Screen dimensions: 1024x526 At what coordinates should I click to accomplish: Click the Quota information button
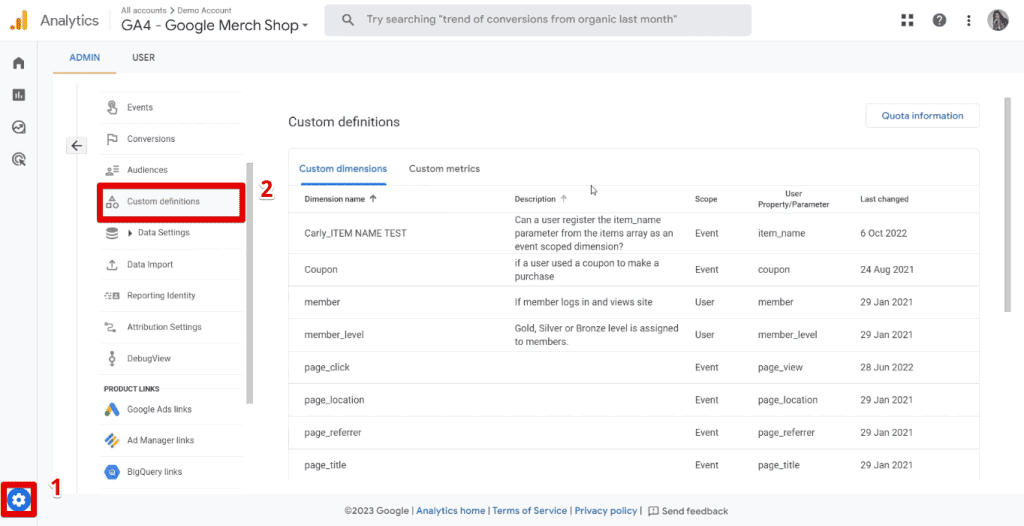(x=922, y=116)
